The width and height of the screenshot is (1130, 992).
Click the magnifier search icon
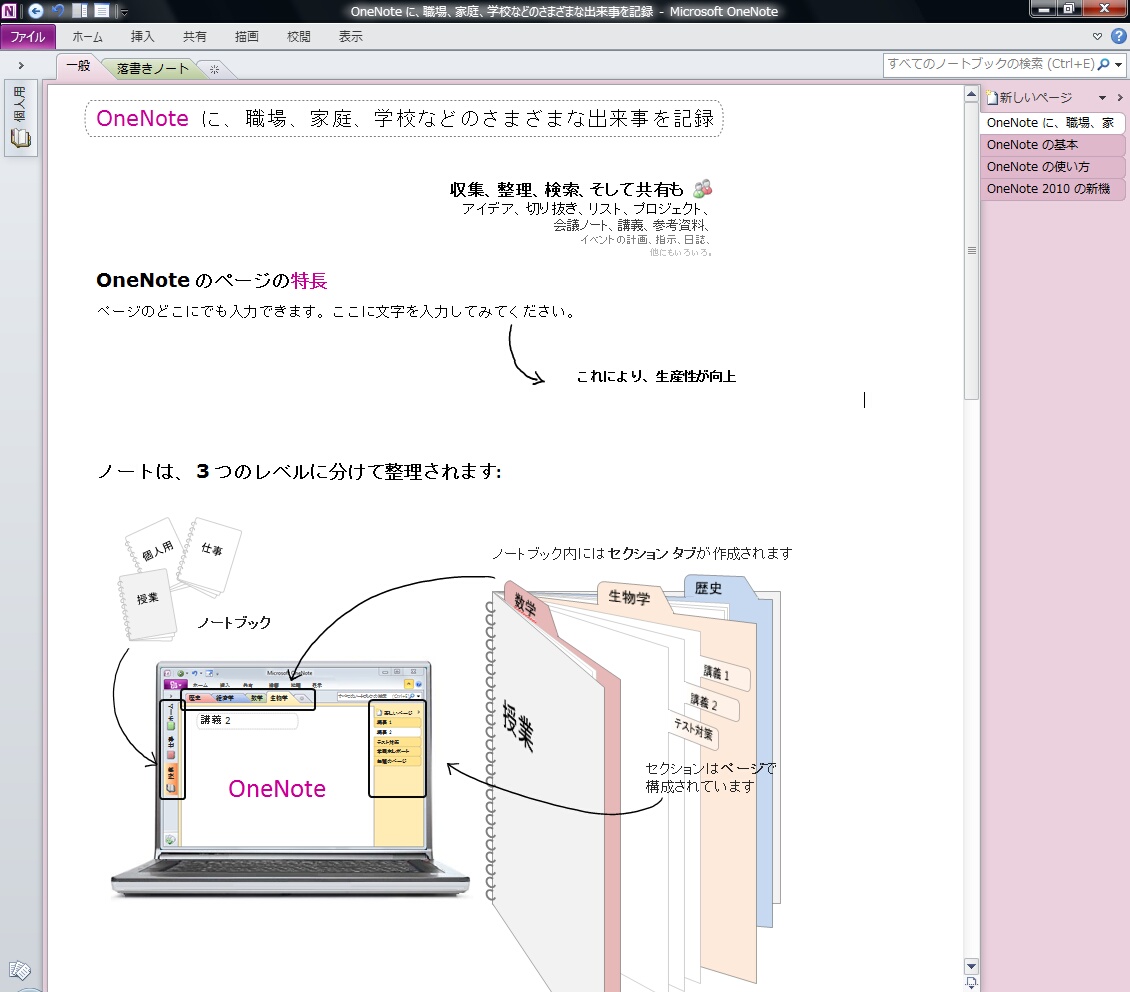(1103, 64)
